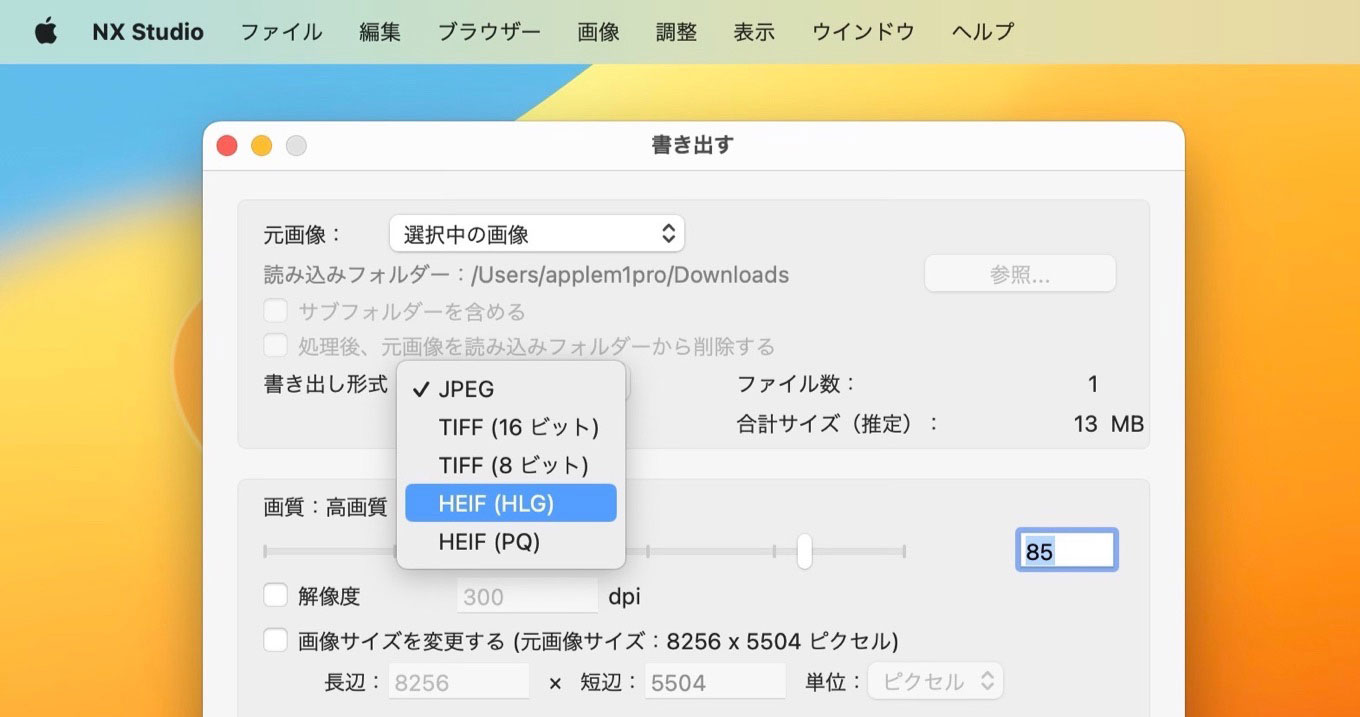Close the 書き出す dialog window

pos(227,146)
